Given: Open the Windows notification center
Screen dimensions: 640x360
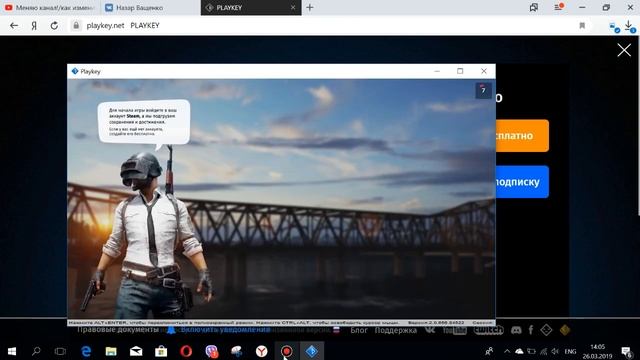Looking at the screenshot, I should tap(627, 351).
